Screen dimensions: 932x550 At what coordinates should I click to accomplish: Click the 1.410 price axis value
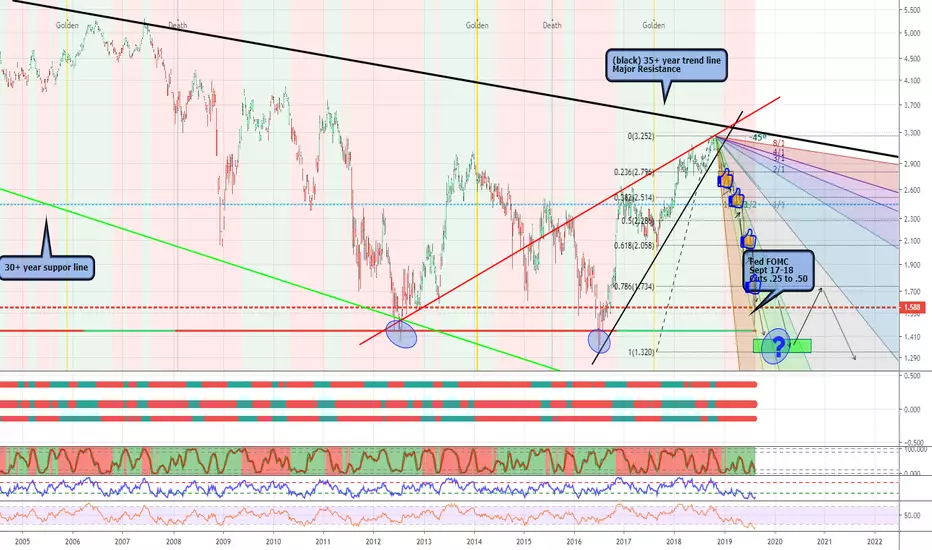click(x=912, y=337)
